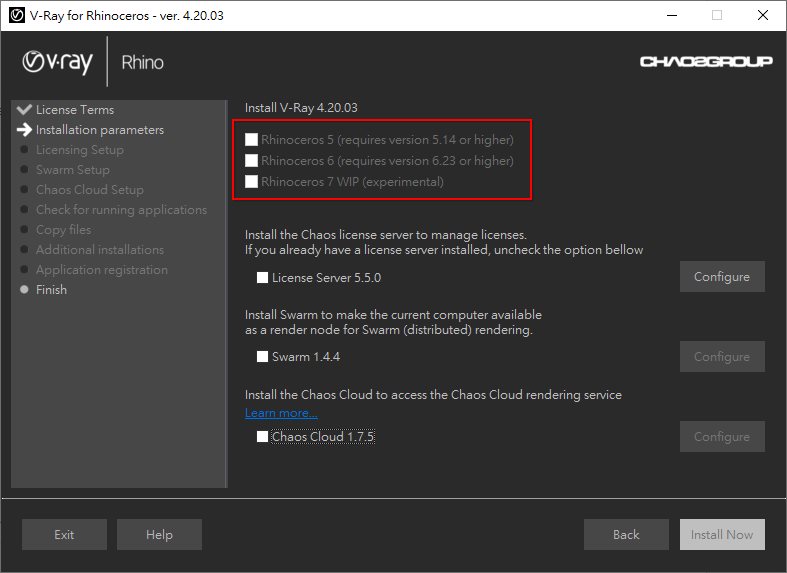Image resolution: width=787 pixels, height=573 pixels.
Task: Select the Application registration step
Action: point(102,270)
